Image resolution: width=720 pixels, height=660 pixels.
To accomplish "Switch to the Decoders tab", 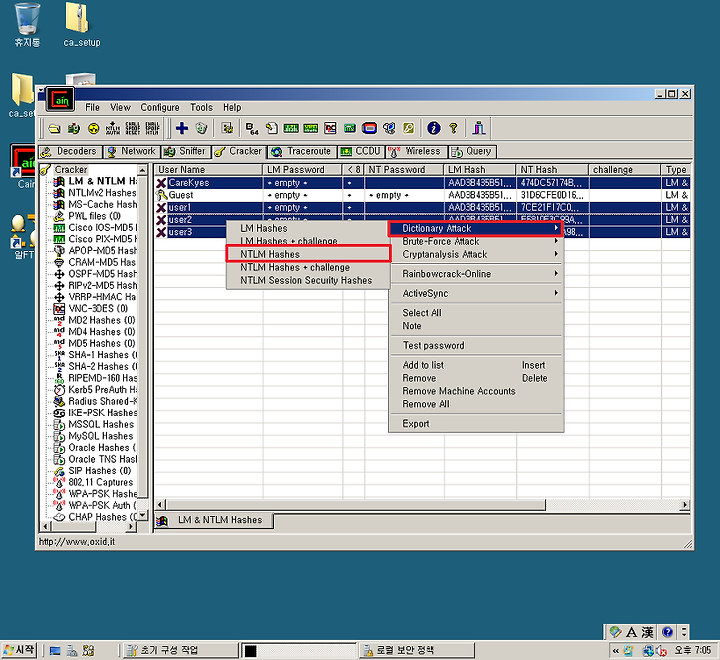I will coord(69,151).
